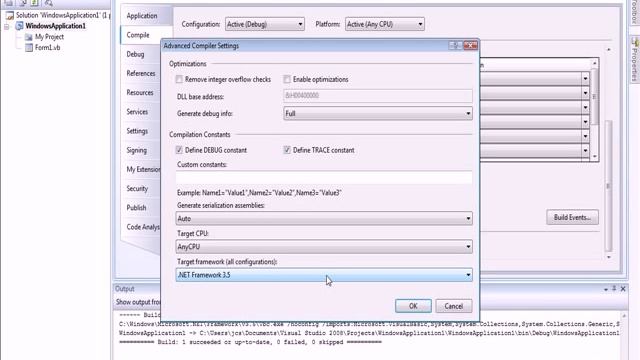This screenshot has width=640, height=360.
Task: Click the compile page scrollbar up arrow
Action: [609, 49]
